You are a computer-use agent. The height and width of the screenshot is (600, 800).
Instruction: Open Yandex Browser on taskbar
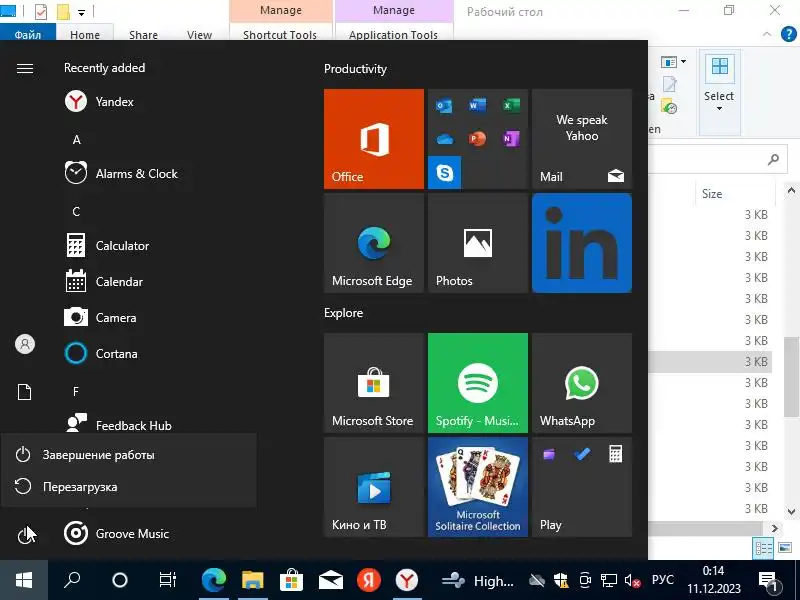click(407, 580)
